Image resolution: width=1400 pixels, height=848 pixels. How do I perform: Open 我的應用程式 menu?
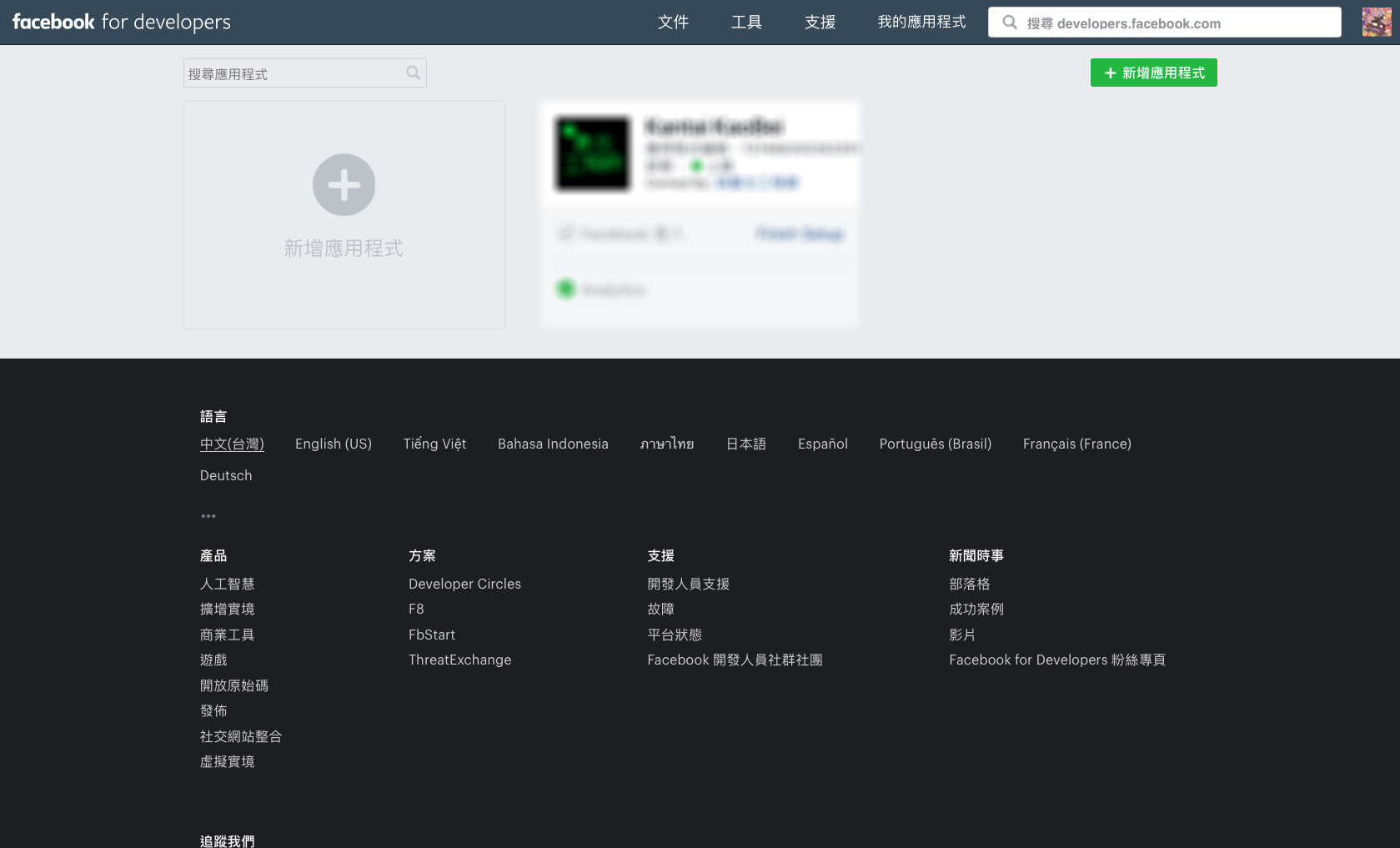click(x=921, y=23)
